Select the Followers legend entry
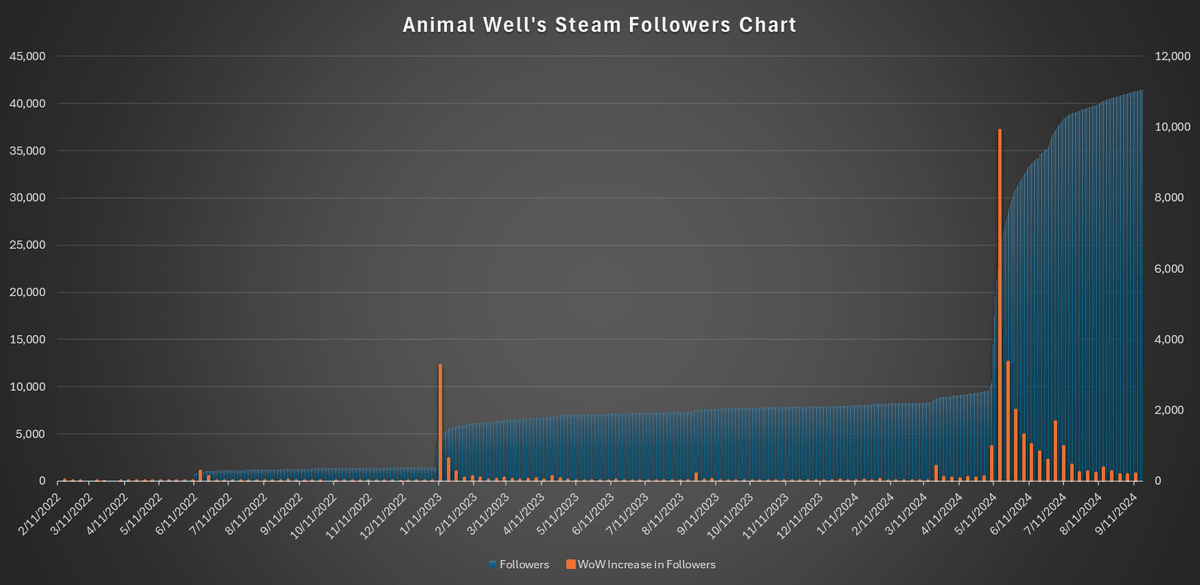This screenshot has width=1200, height=585. coord(519,565)
